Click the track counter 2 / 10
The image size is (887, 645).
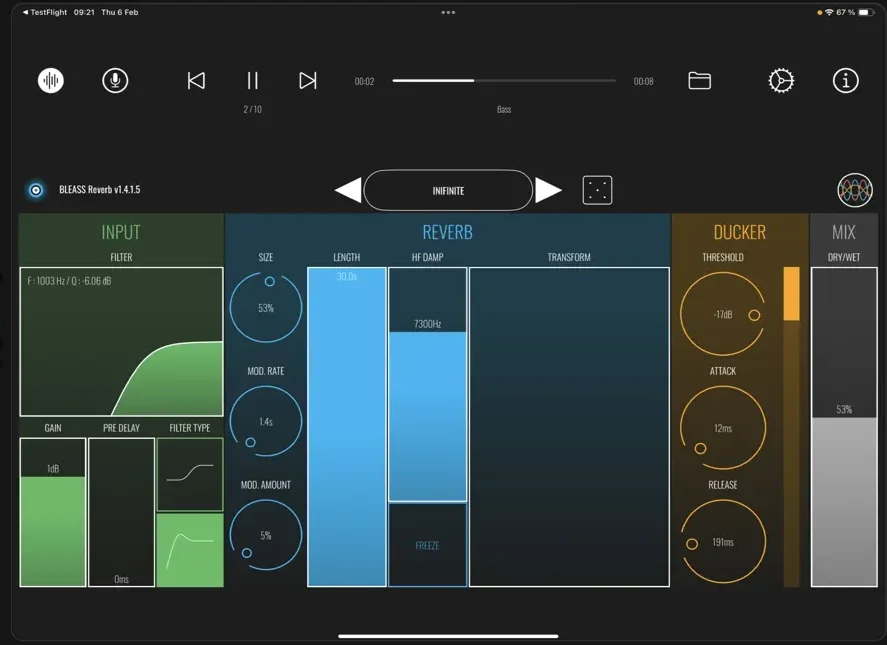click(x=252, y=109)
